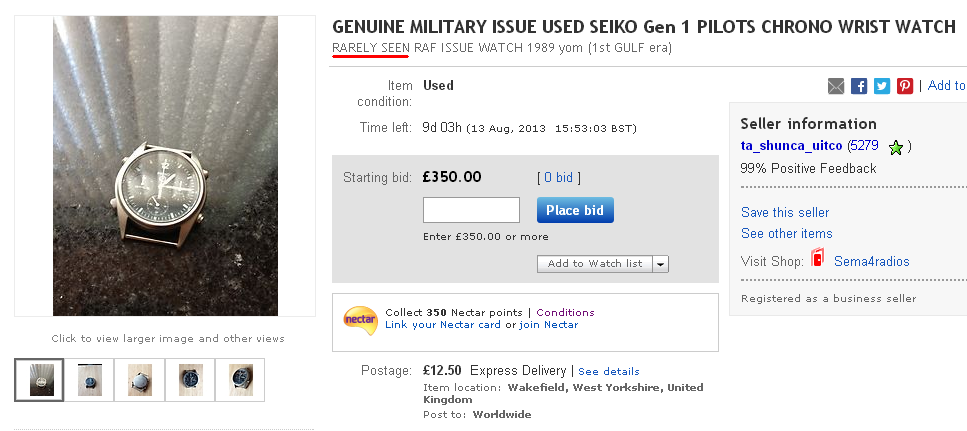Viewport: 967px width, 431px height.
Task: Click Save this seller link
Action: pos(785,212)
